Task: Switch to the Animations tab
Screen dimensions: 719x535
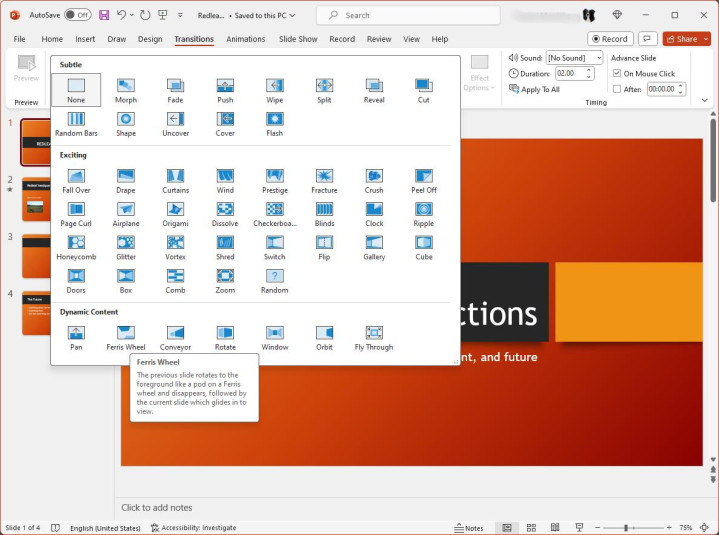Action: (245, 39)
